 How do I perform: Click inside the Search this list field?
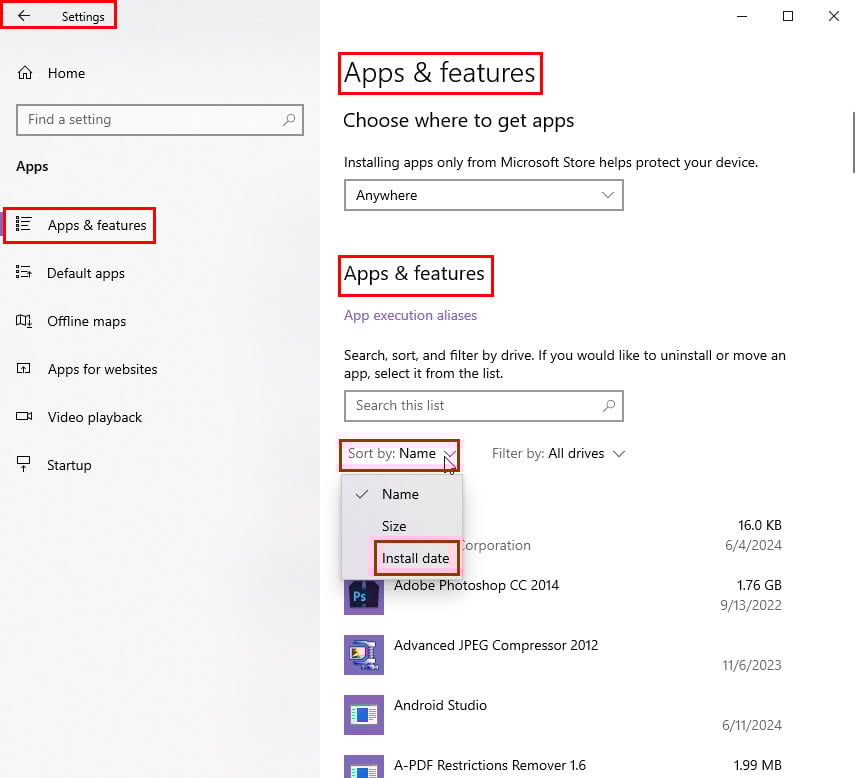(x=484, y=406)
